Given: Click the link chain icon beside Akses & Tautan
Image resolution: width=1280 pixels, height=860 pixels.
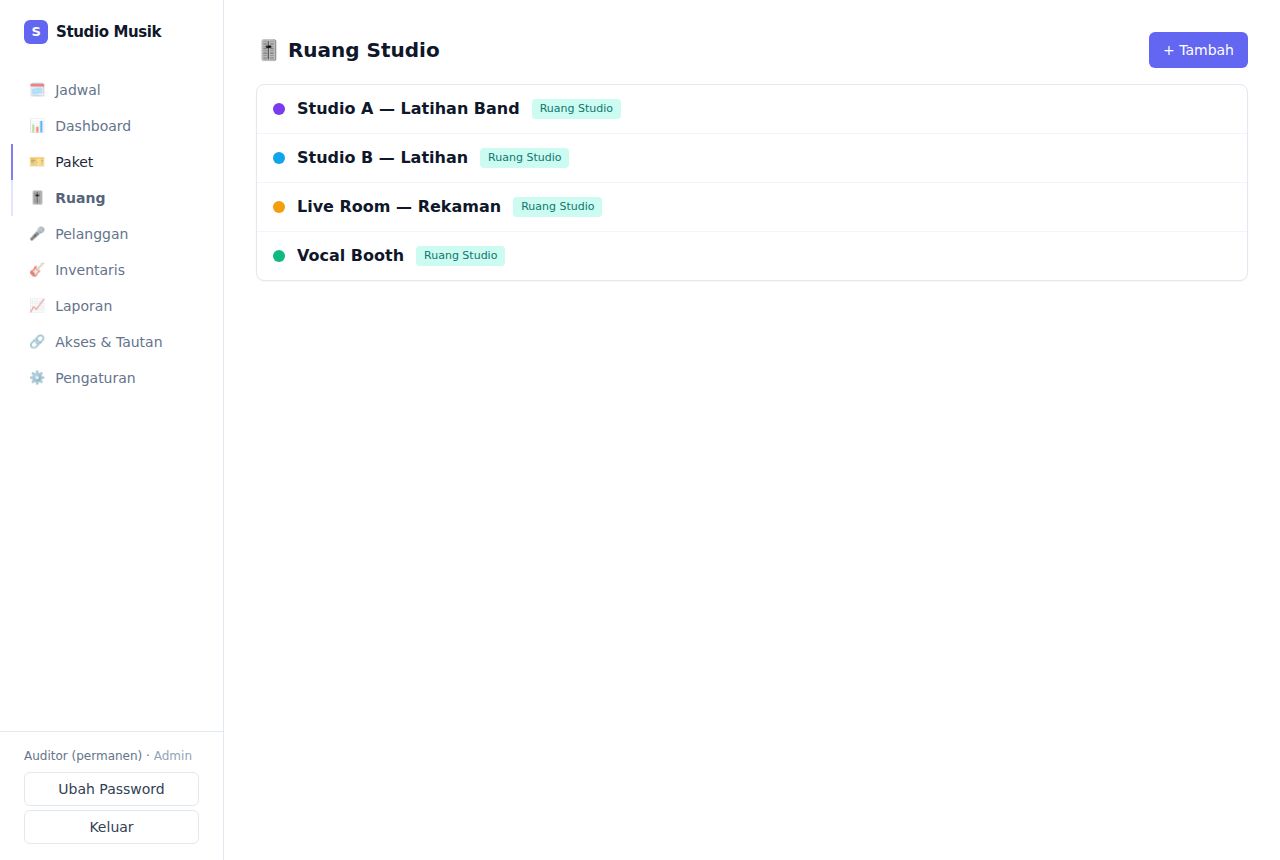Looking at the screenshot, I should [x=37, y=342].
